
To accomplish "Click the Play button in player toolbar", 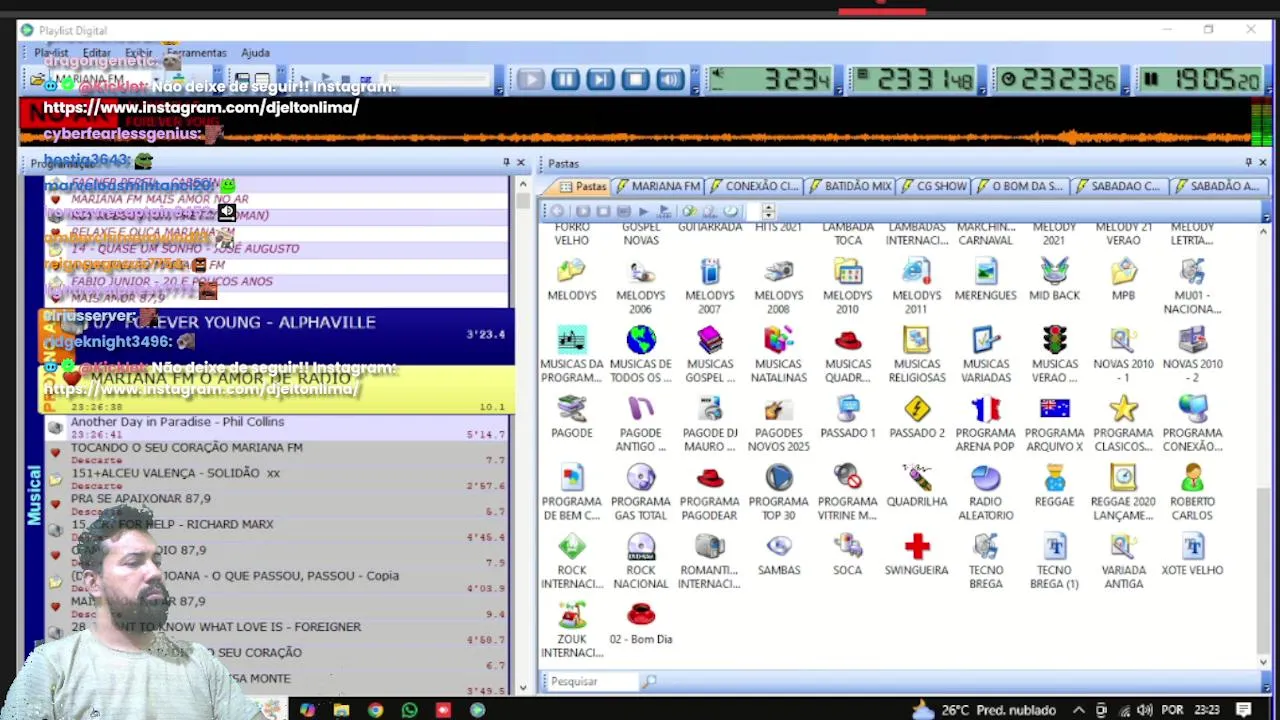I will [530, 80].
